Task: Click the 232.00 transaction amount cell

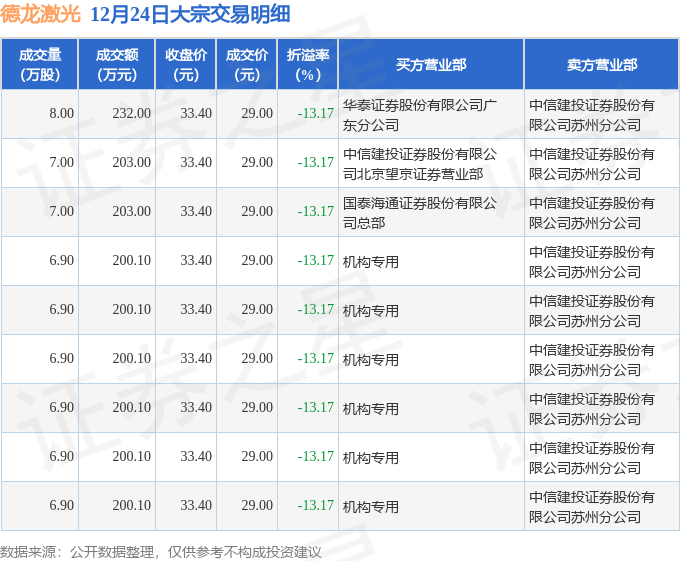Action: [117, 114]
